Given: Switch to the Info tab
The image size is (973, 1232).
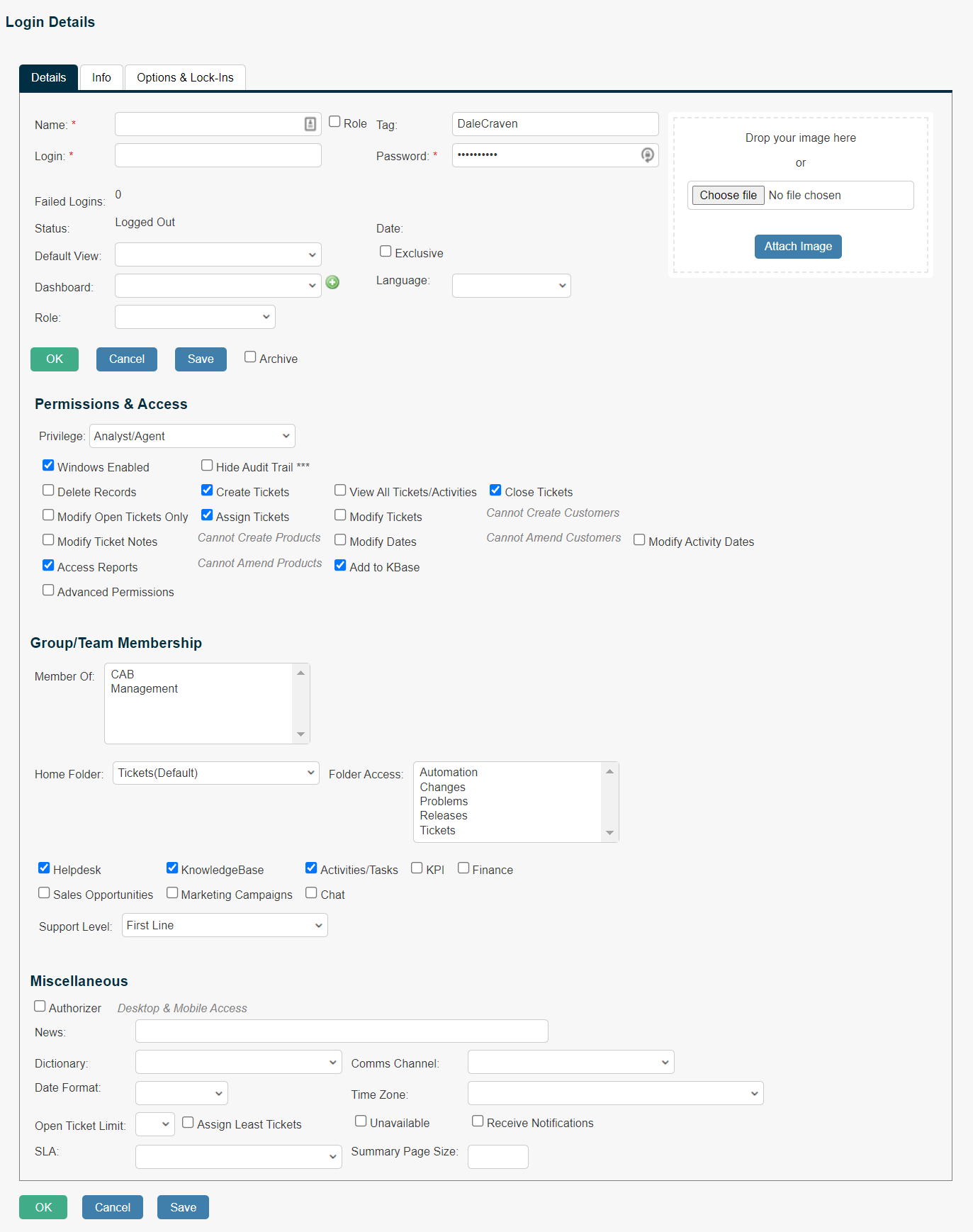Looking at the screenshot, I should click(x=101, y=77).
